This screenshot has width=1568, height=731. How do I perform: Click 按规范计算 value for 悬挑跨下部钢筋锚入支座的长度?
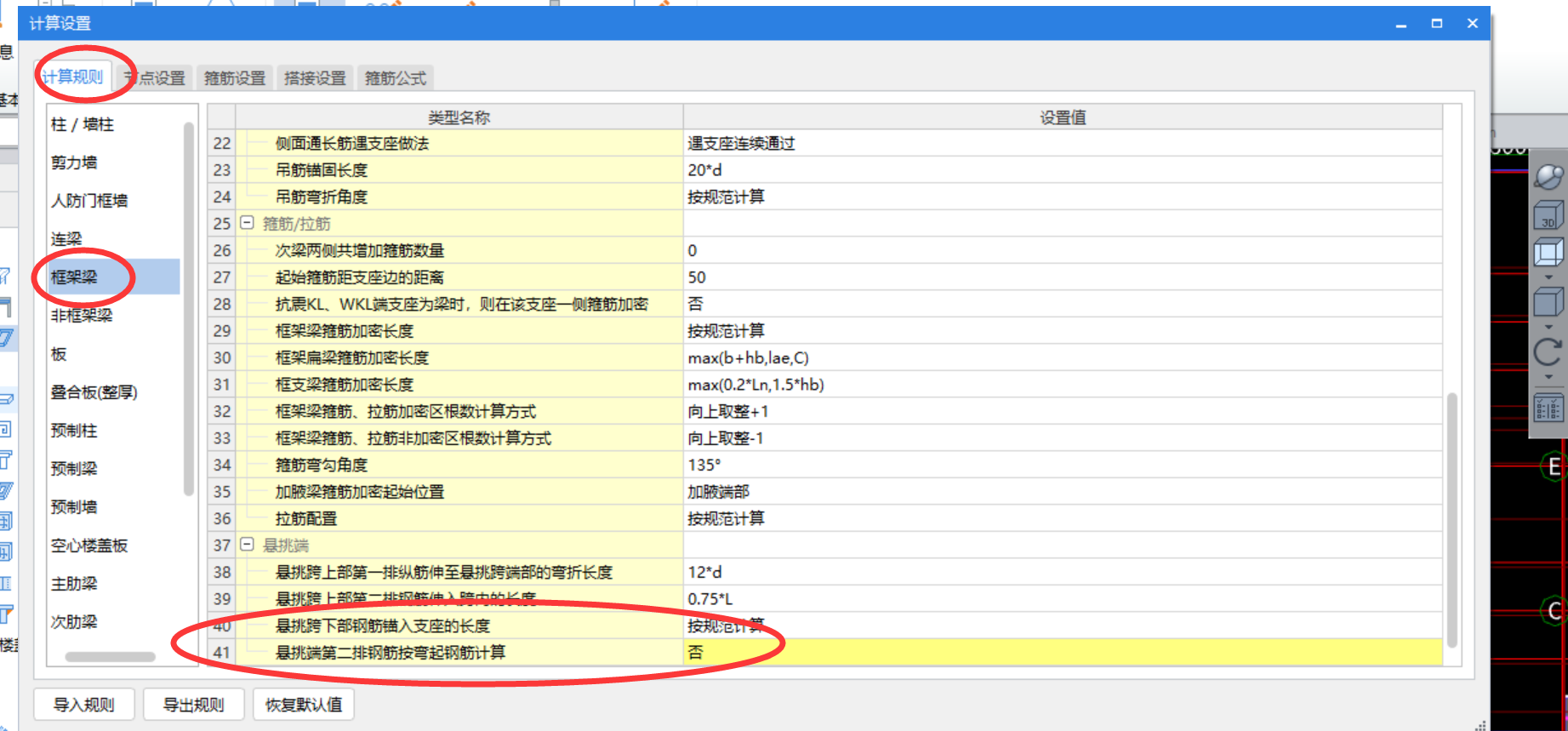[x=1063, y=625]
